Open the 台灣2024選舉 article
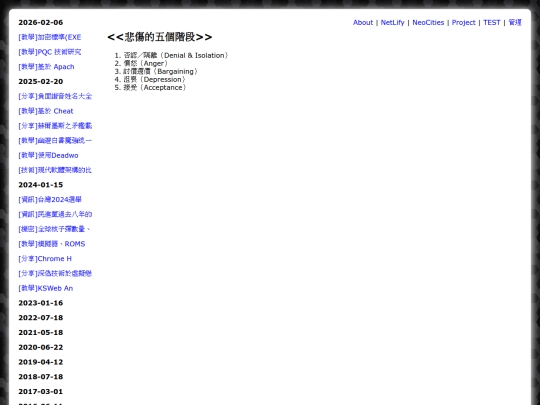The width and height of the screenshot is (540, 405). coord(50,200)
